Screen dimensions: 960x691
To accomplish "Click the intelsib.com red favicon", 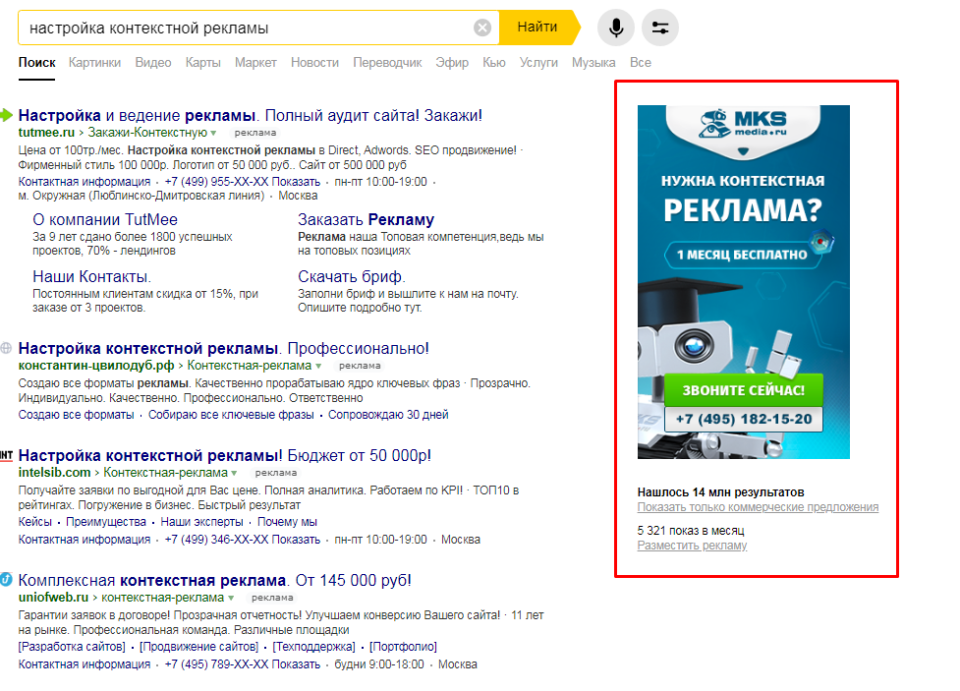I will click(7, 455).
